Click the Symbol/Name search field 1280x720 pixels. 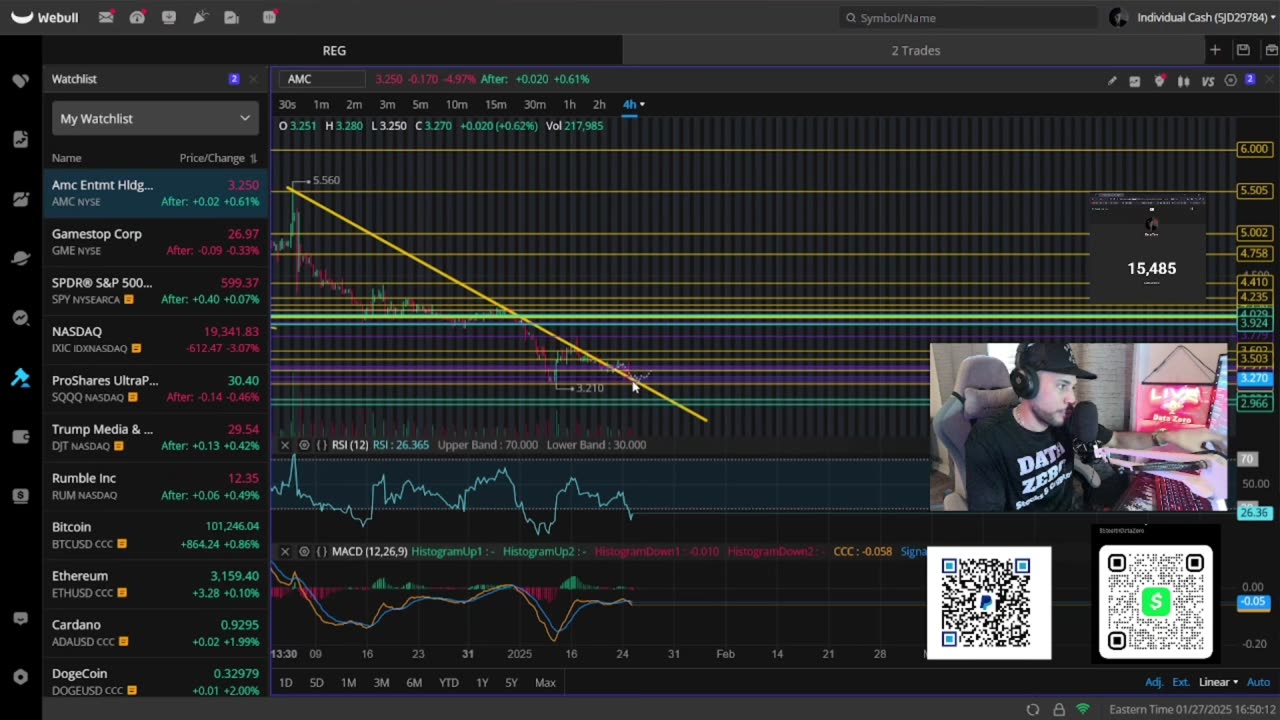point(968,18)
